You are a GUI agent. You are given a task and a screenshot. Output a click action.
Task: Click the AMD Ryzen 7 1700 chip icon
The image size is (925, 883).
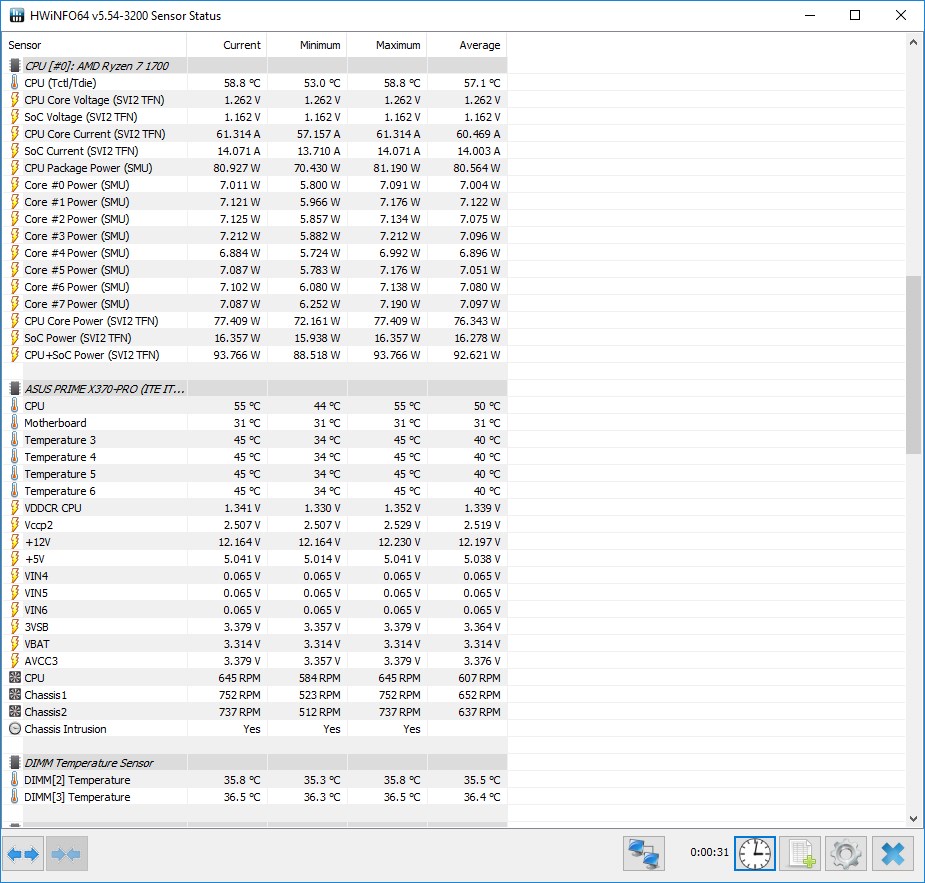tap(15, 65)
